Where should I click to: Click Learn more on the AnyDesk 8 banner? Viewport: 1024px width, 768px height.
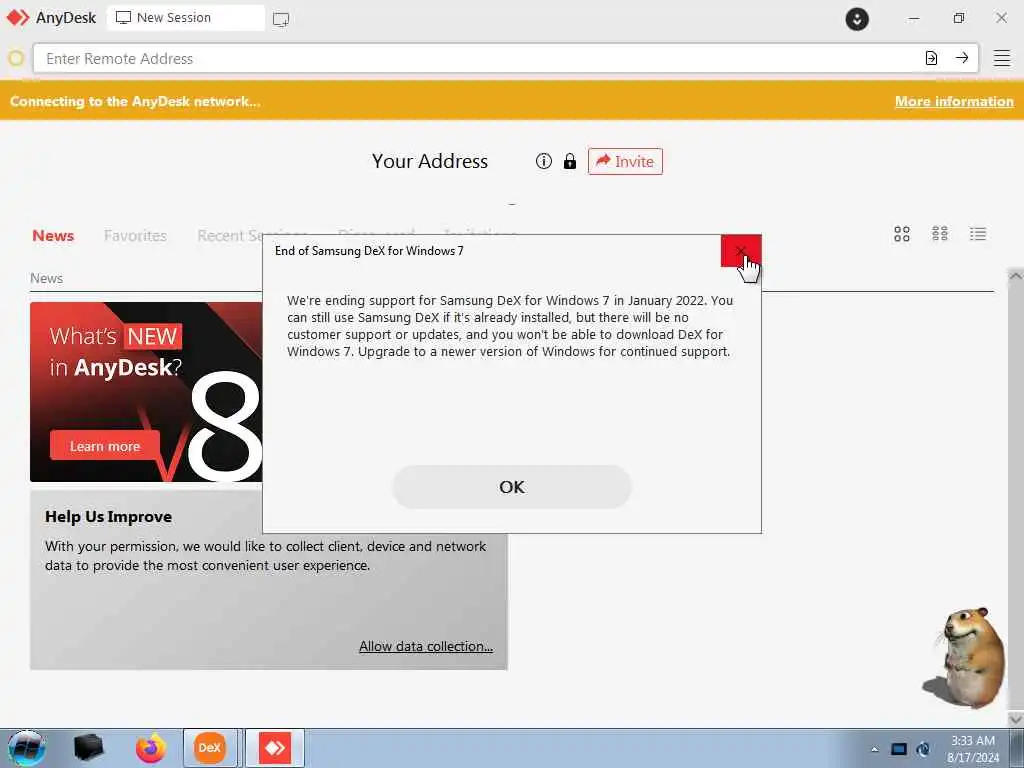coord(104,446)
